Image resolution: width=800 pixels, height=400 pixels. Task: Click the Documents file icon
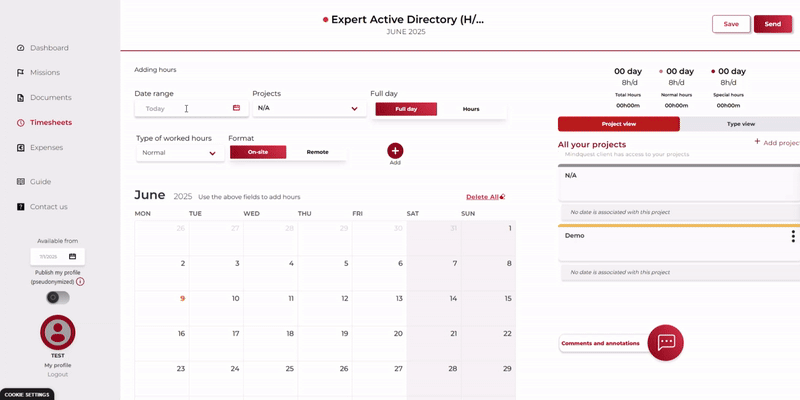click(20, 97)
